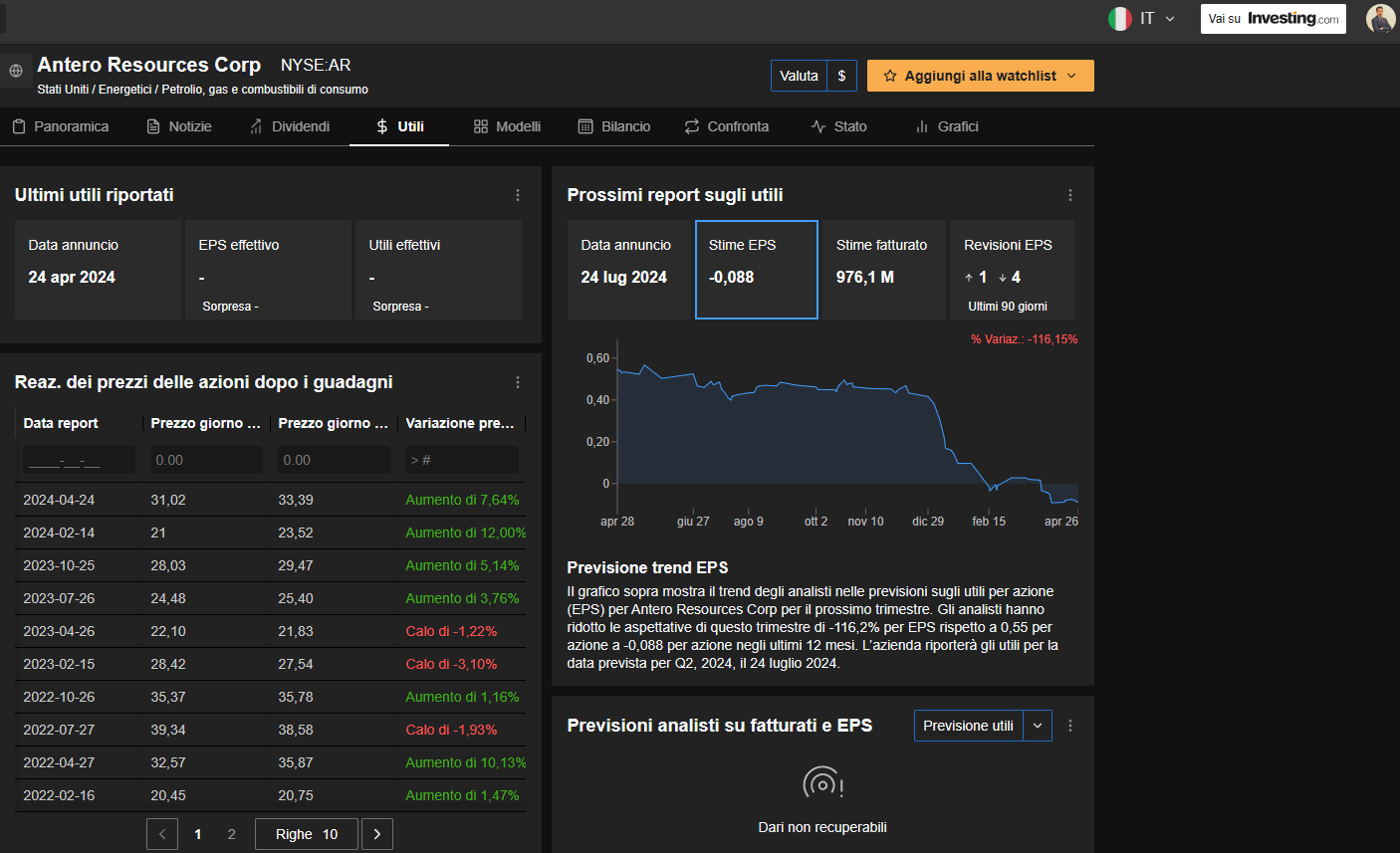This screenshot has width=1400, height=853.
Task: Go to page 2 of table
Action: pyautogui.click(x=232, y=834)
